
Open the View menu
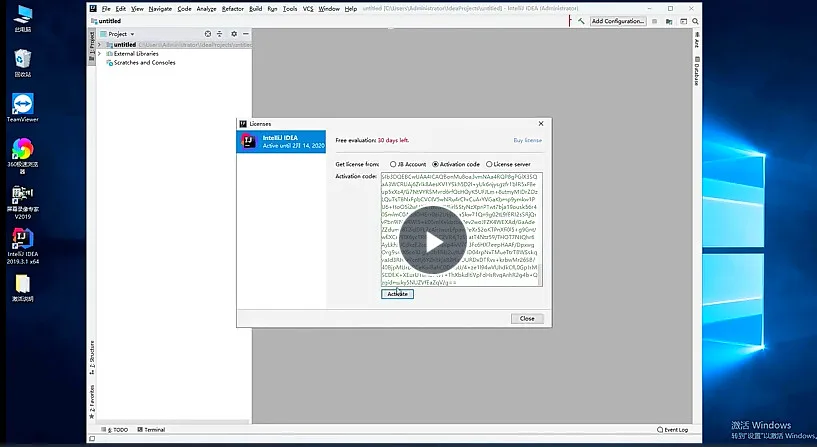(137, 9)
